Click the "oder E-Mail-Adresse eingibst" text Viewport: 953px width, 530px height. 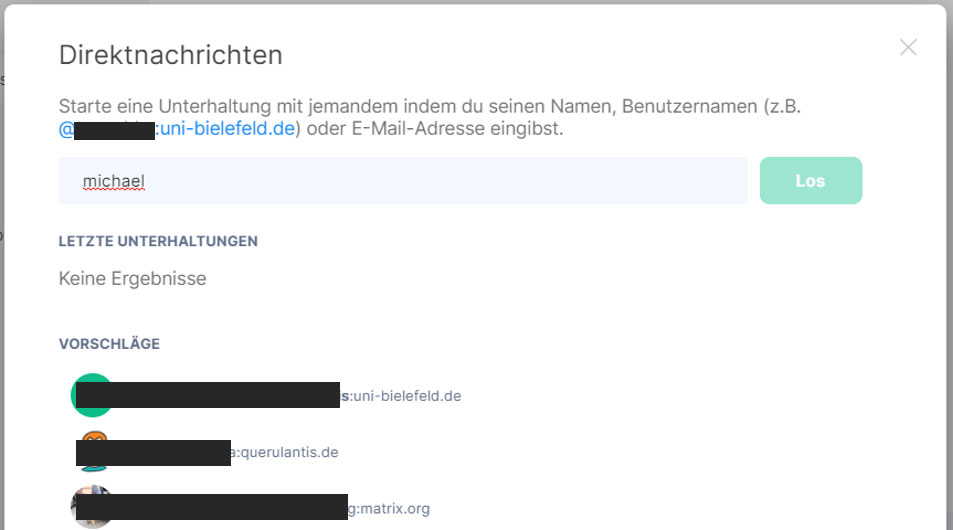point(435,129)
